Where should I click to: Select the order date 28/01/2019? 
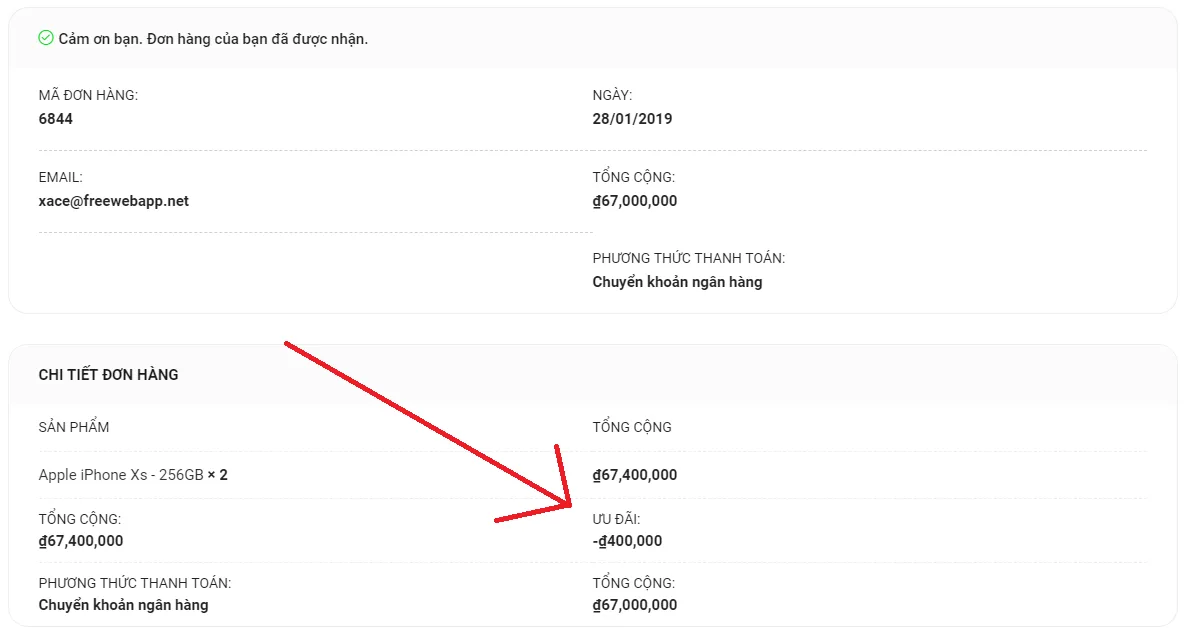tap(632, 119)
